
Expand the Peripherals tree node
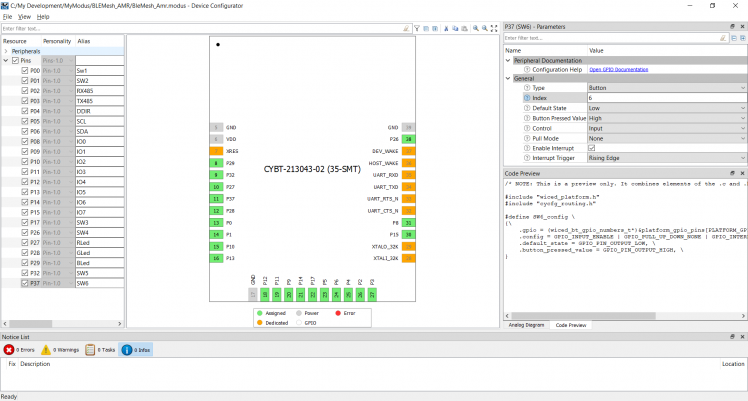[x=6, y=50]
